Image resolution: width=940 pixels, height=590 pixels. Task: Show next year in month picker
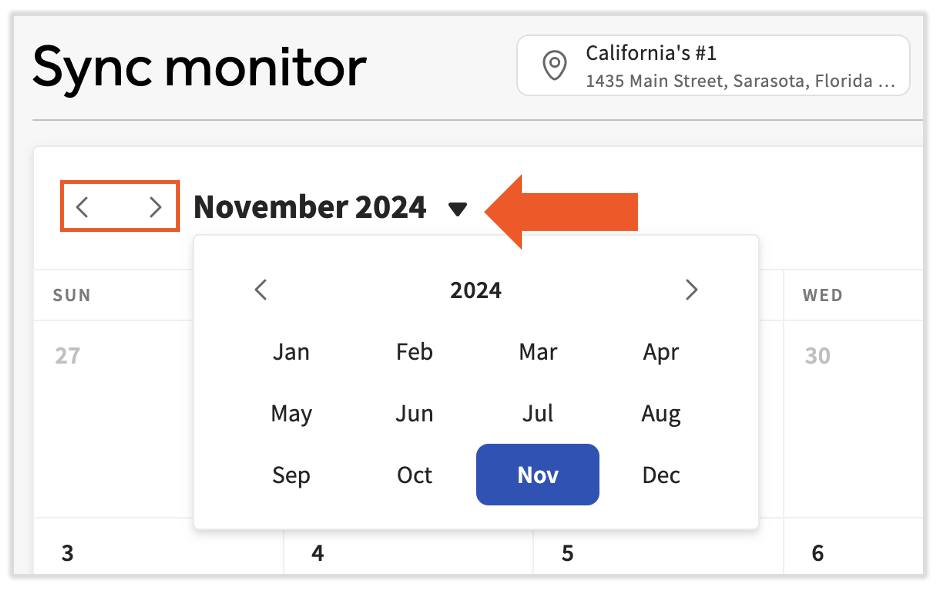[691, 290]
